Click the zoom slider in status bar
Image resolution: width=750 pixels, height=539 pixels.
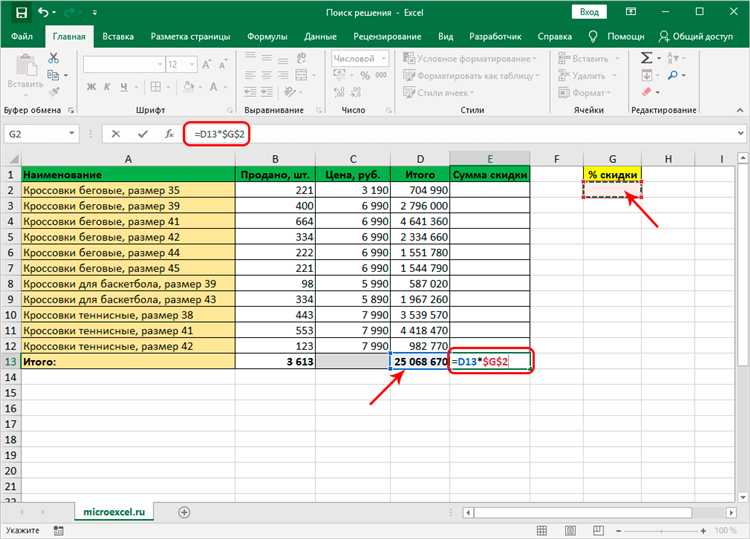point(661,531)
